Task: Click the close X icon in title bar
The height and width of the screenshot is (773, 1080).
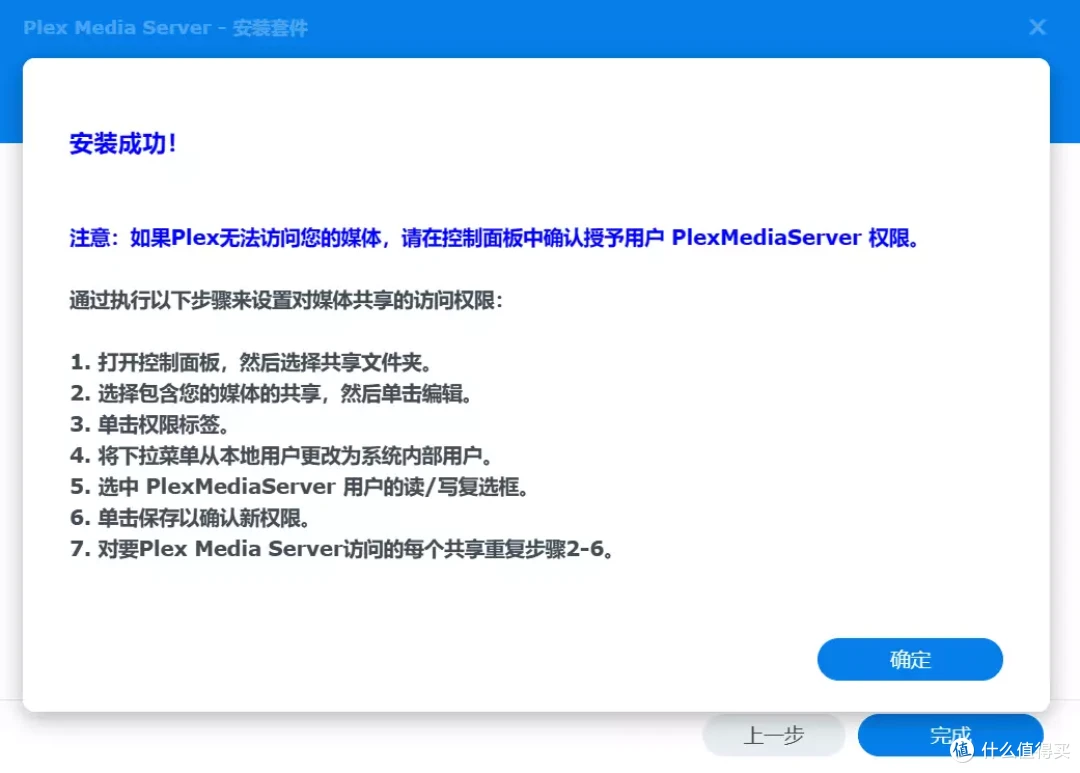Action: [x=1037, y=27]
